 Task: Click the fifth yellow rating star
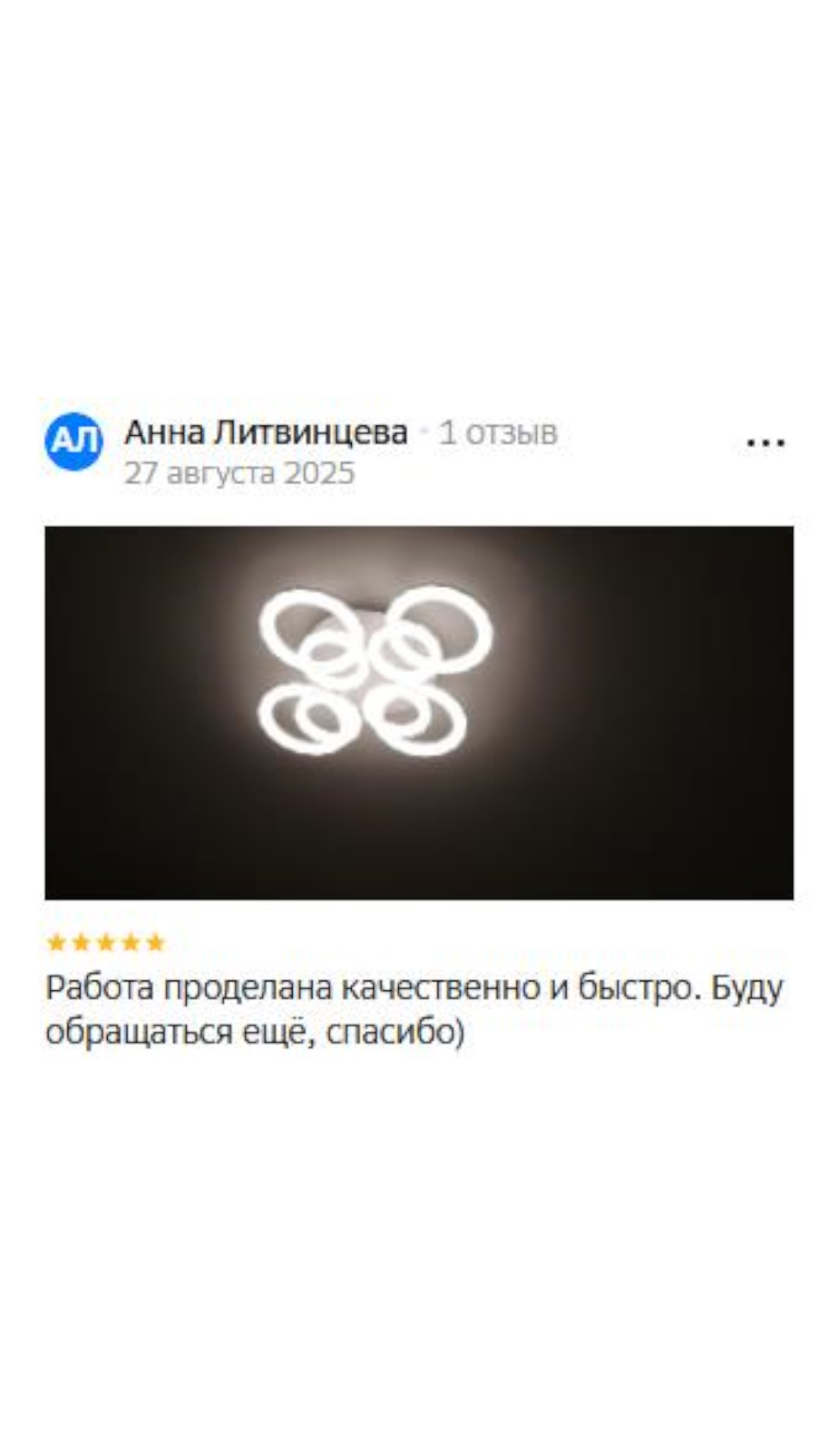155,943
